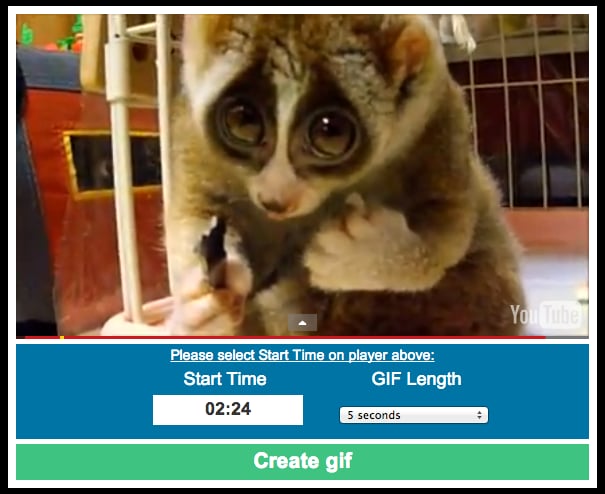Open the GIF Length dropdown
Screen dimensions: 605x494
414,415
